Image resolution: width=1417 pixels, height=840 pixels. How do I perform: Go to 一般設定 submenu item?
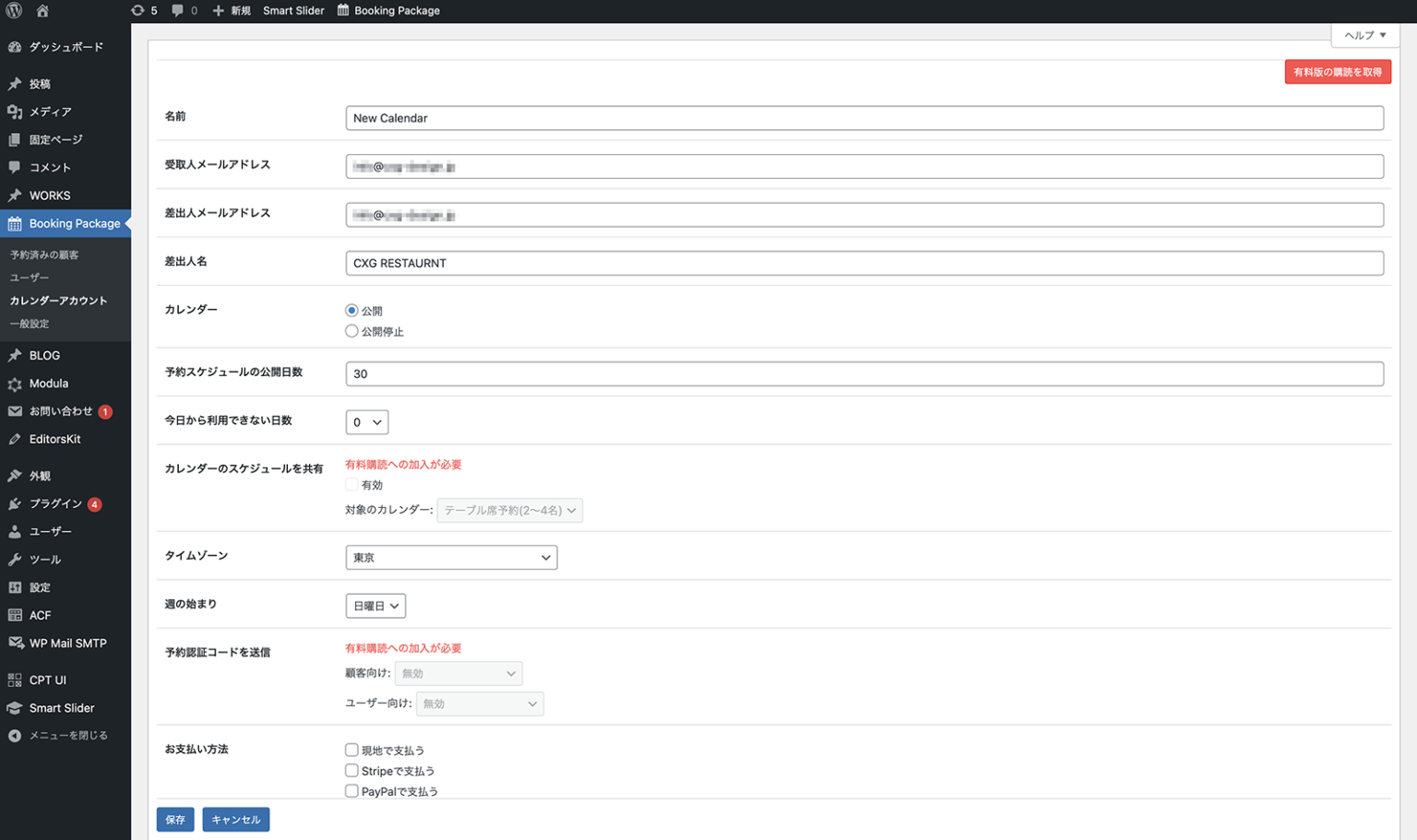[x=30, y=324]
